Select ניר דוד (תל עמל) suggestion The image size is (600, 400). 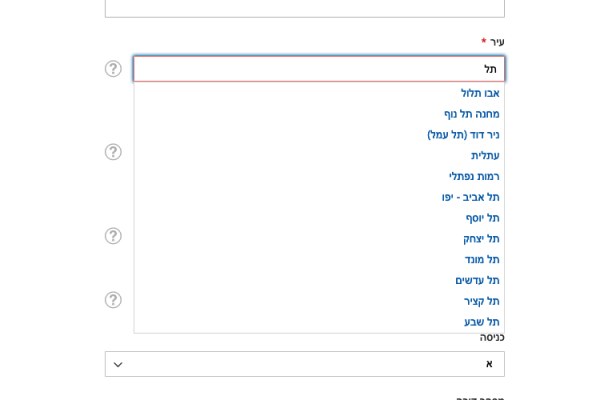point(463,135)
